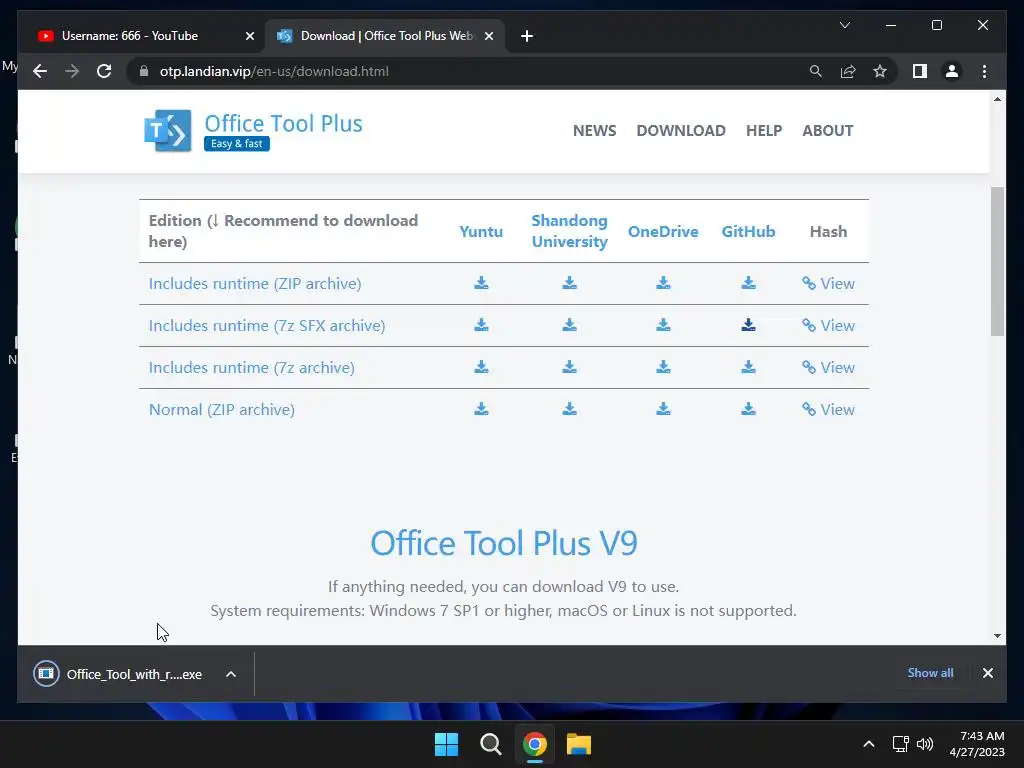Bookmark this page with the star
This screenshot has width=1024, height=768.
880,71
